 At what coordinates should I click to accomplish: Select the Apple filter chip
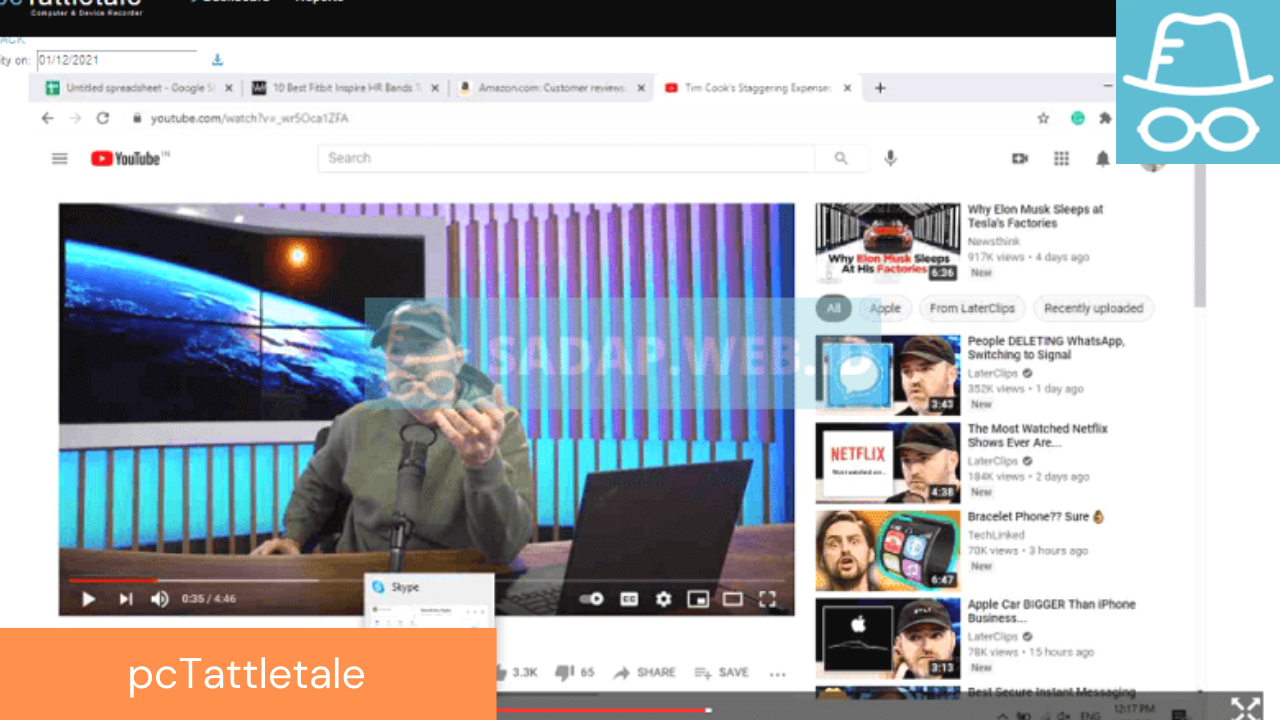pos(885,308)
